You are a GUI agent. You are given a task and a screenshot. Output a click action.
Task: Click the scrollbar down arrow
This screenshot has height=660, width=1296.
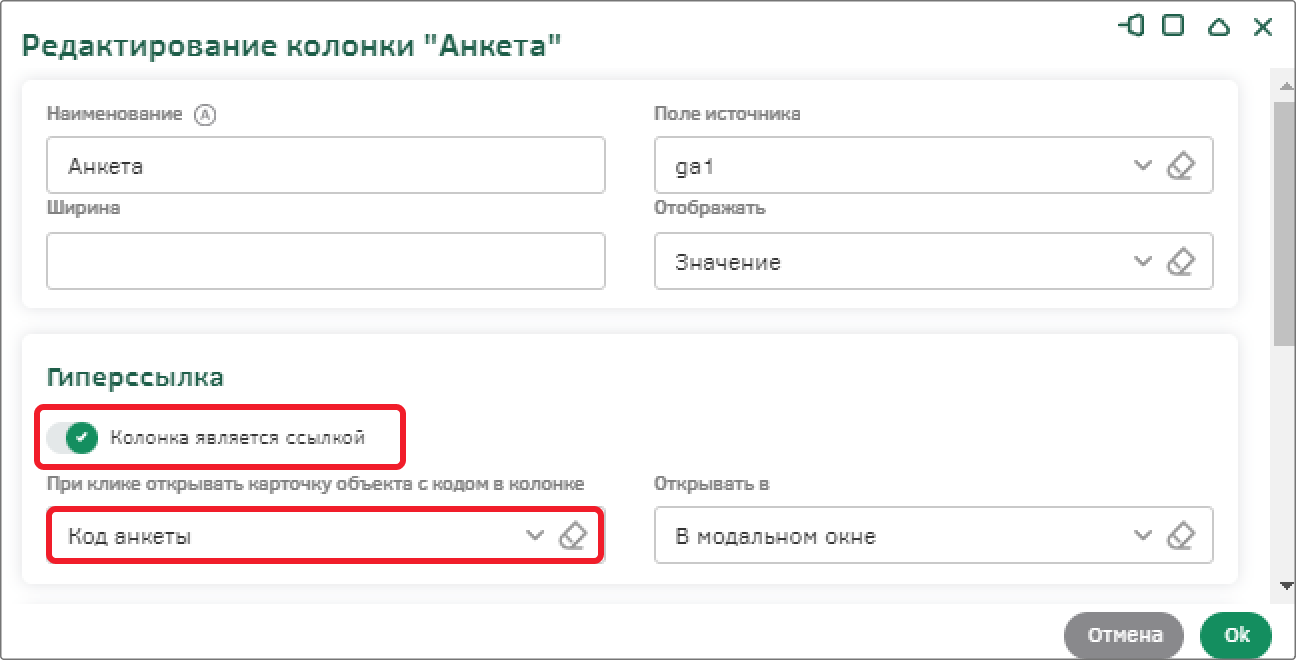click(x=1283, y=587)
